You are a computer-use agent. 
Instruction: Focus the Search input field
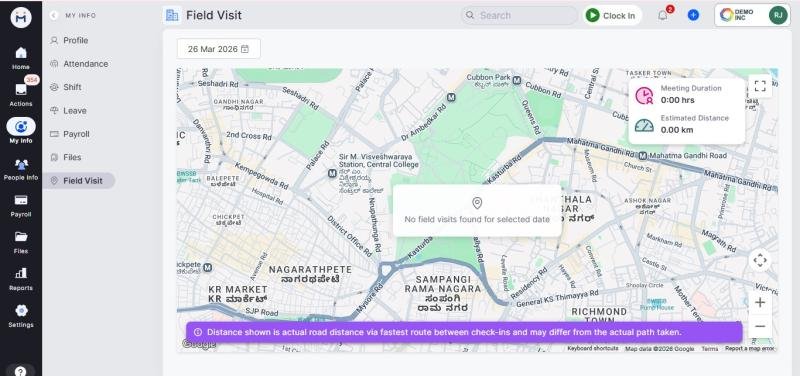(x=519, y=15)
